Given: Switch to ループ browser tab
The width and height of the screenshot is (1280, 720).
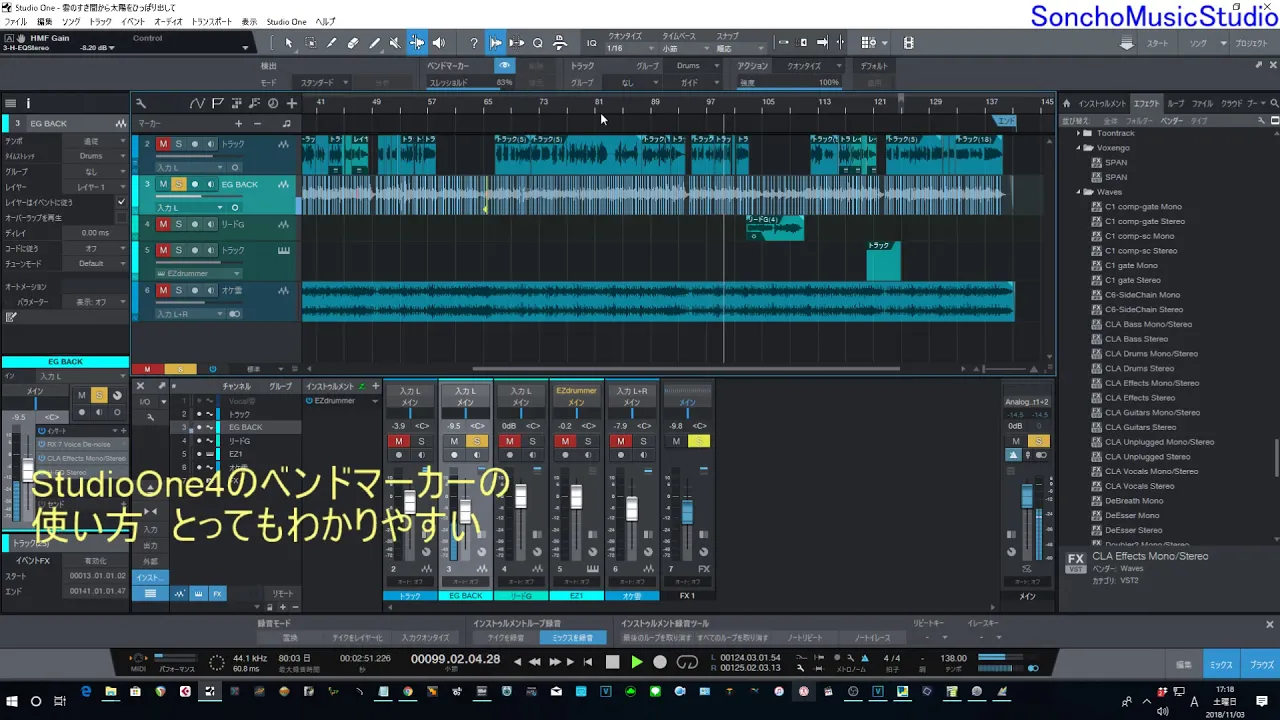Looking at the screenshot, I should [1176, 103].
